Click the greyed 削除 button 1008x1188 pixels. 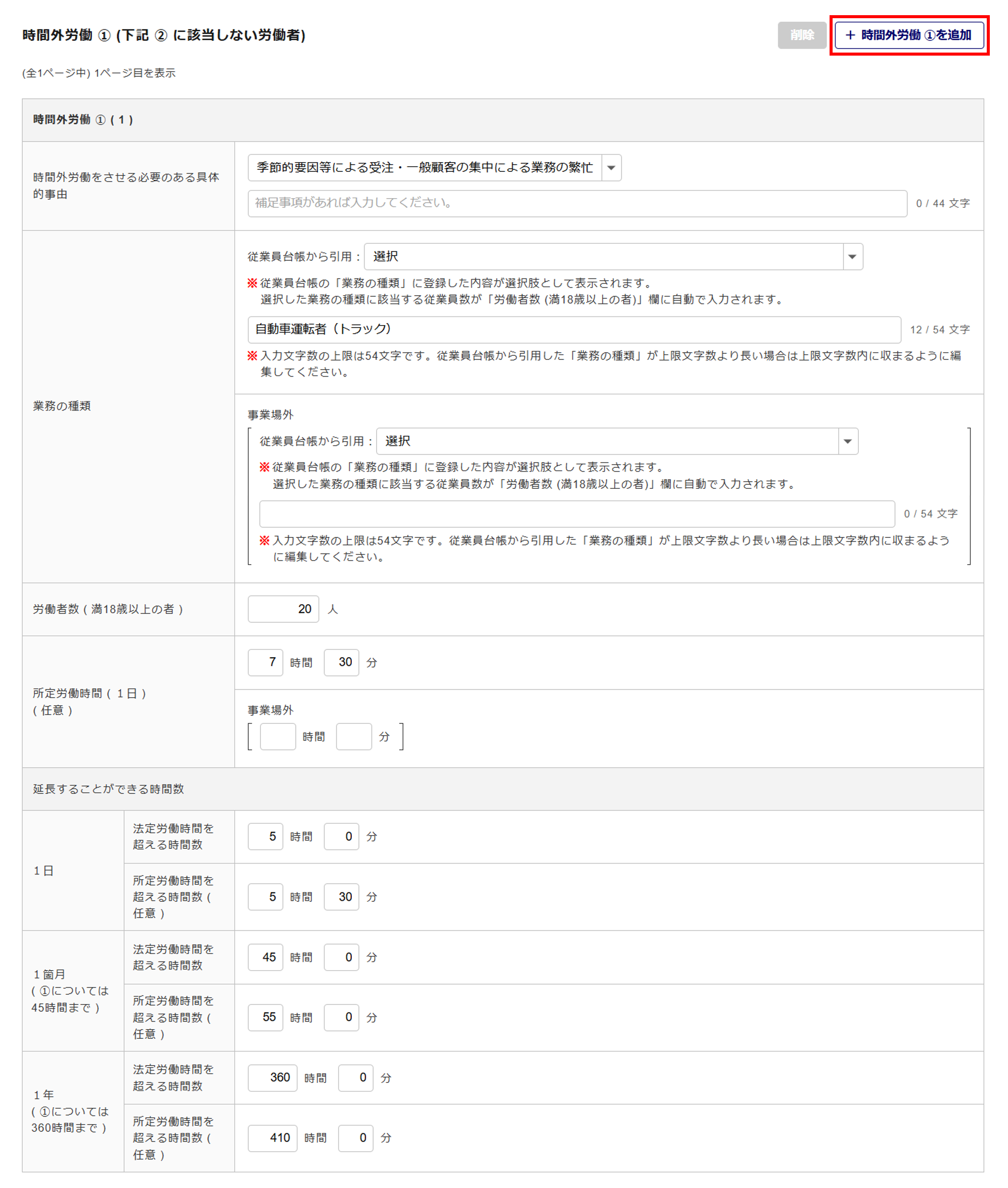click(801, 35)
